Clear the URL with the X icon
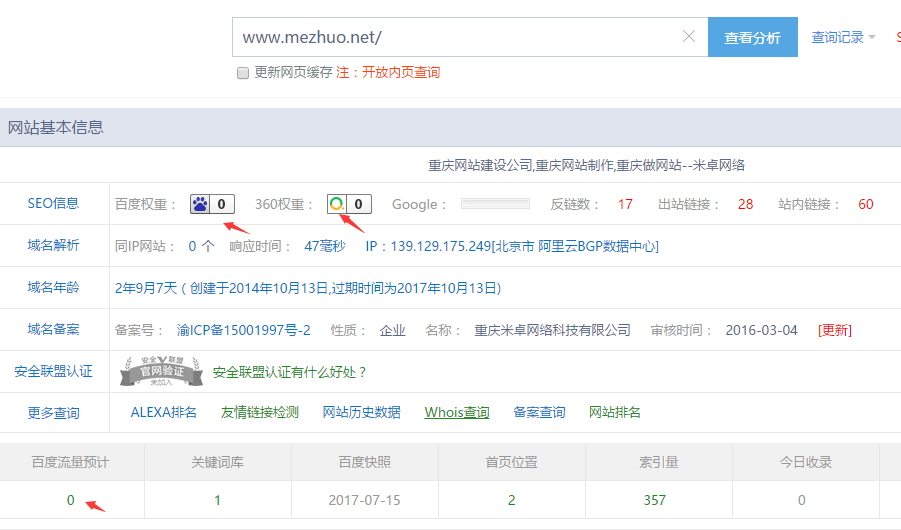Image resolution: width=901 pixels, height=530 pixels. (689, 37)
